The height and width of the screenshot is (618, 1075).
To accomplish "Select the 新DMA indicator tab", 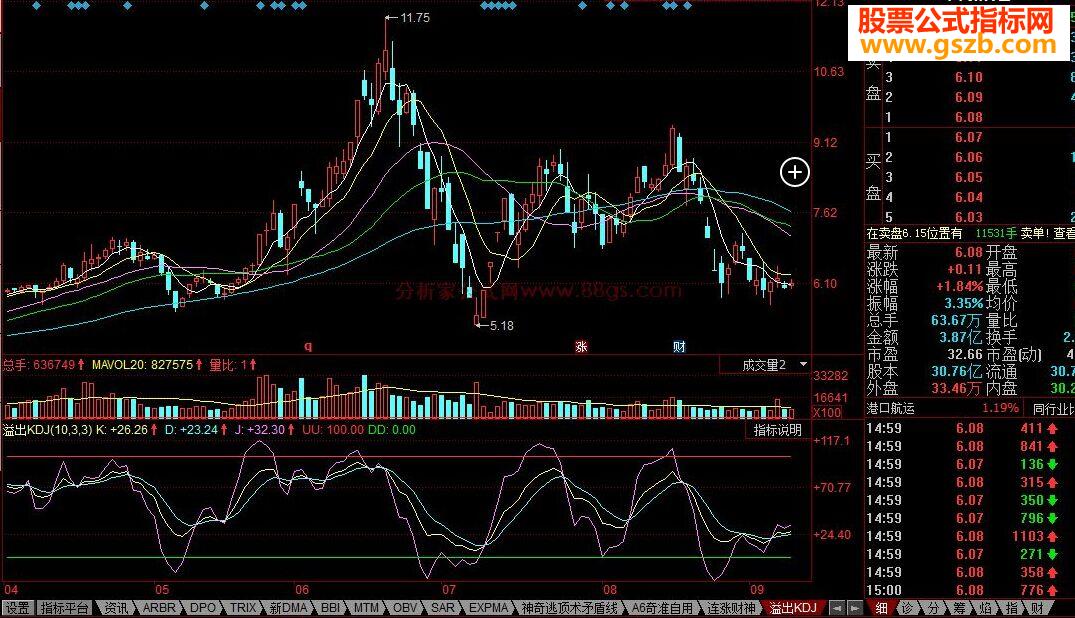I will (x=289, y=608).
